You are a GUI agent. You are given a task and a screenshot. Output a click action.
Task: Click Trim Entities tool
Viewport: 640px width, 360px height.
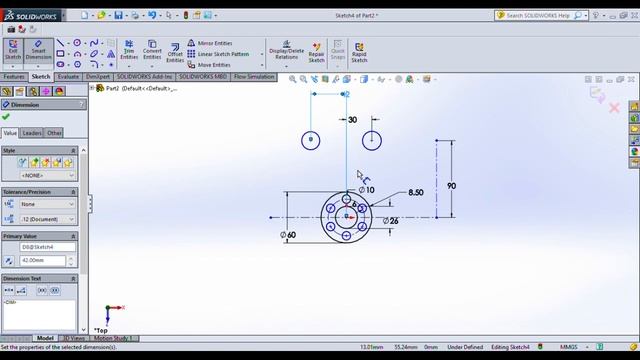pos(129,51)
